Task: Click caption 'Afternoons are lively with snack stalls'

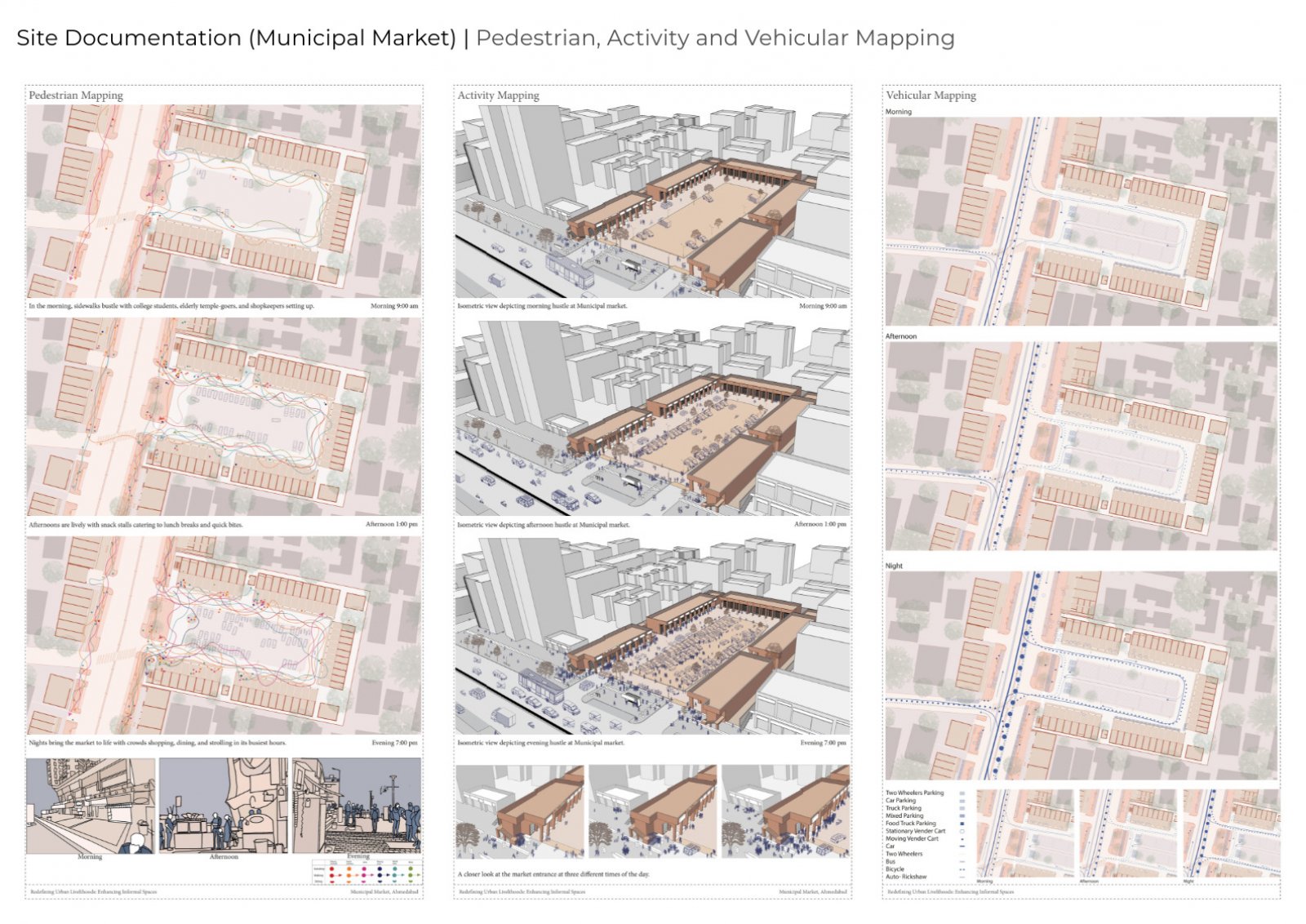Action: point(135,525)
